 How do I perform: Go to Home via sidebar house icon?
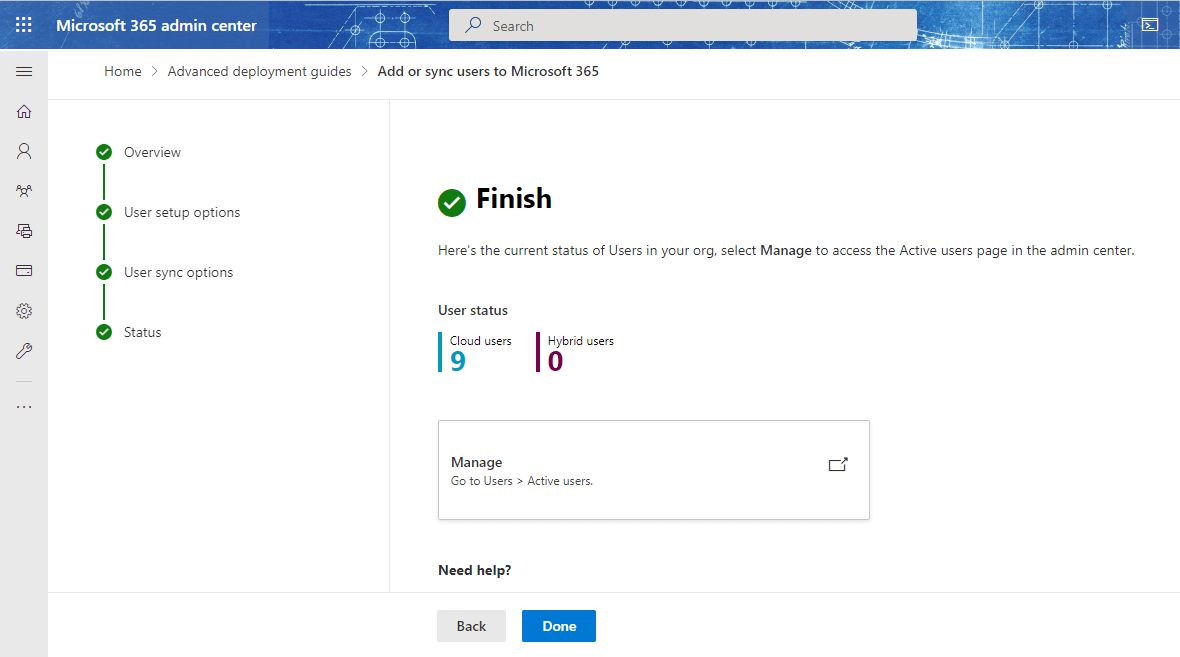pos(24,111)
